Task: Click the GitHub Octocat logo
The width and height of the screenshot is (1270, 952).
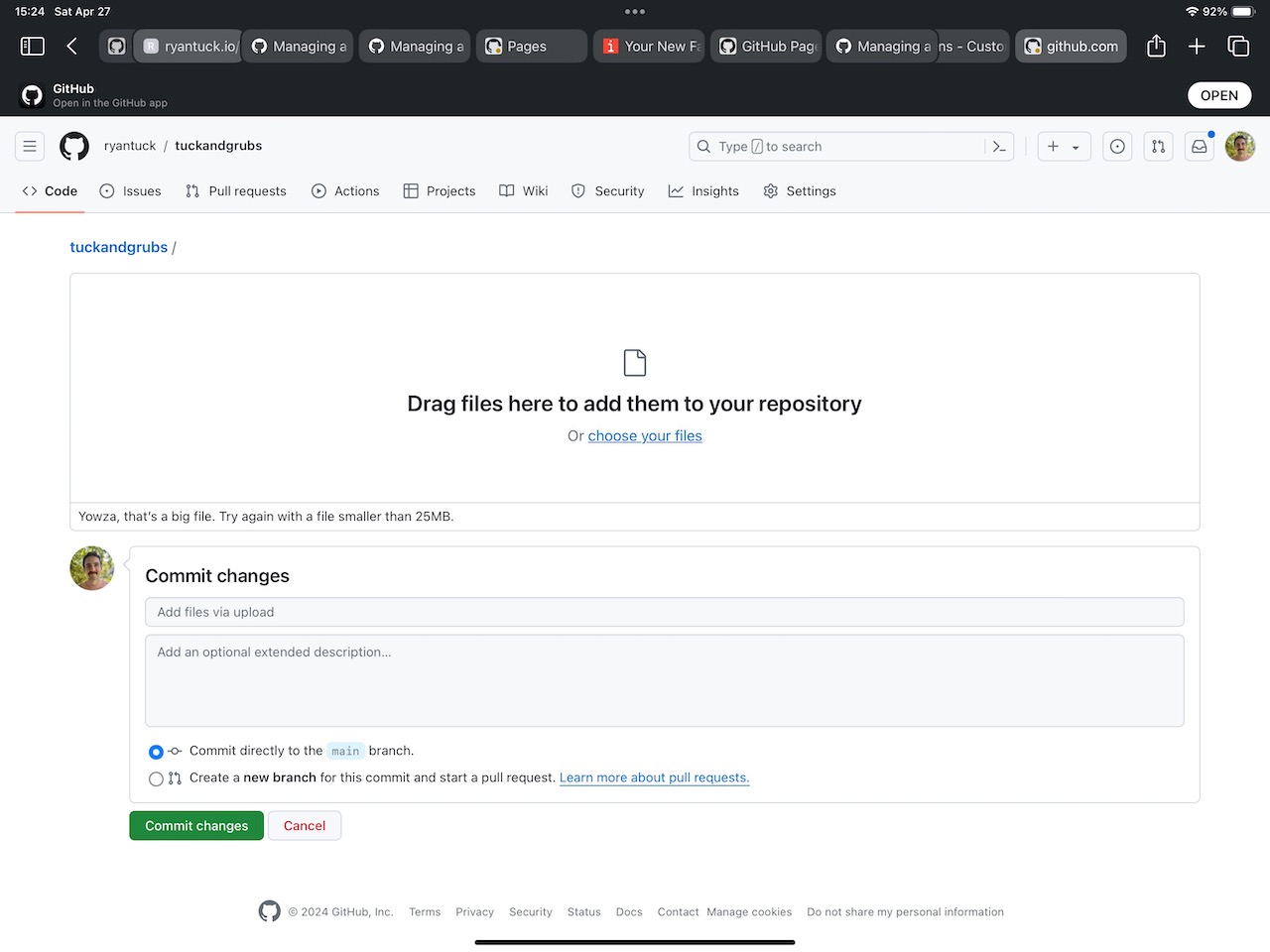Action: click(x=74, y=147)
